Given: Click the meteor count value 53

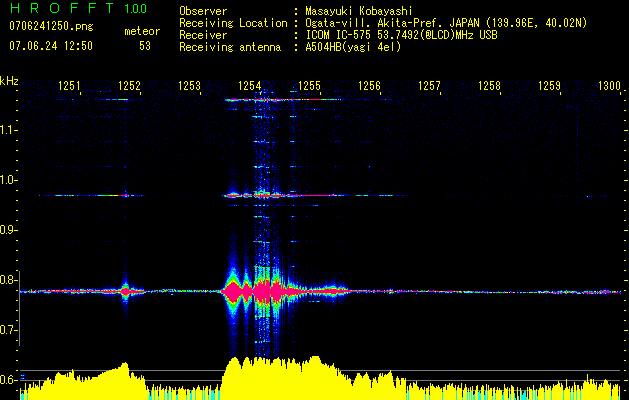Looking at the screenshot, I should click(x=145, y=46).
